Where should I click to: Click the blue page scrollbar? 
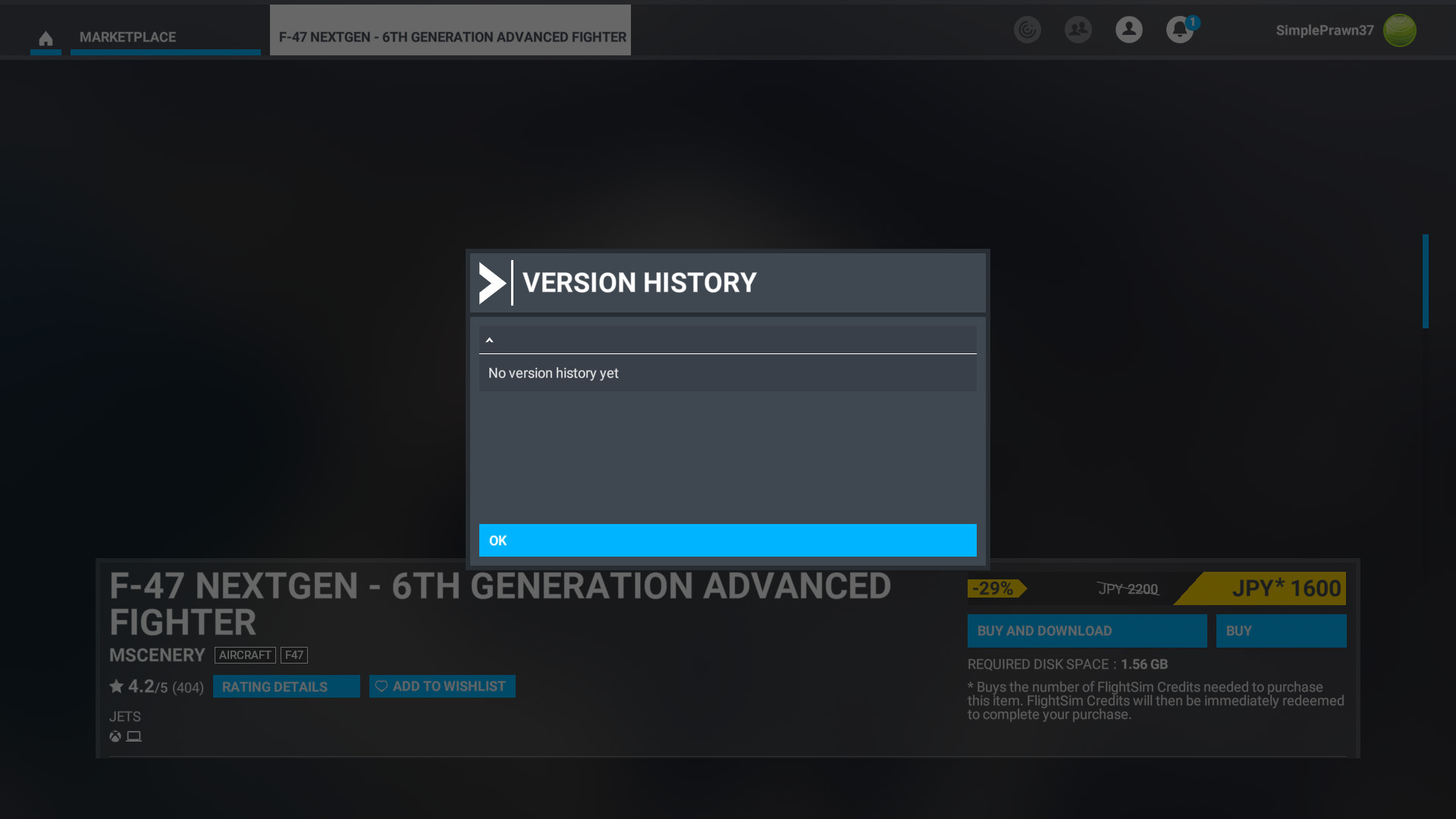point(1425,281)
